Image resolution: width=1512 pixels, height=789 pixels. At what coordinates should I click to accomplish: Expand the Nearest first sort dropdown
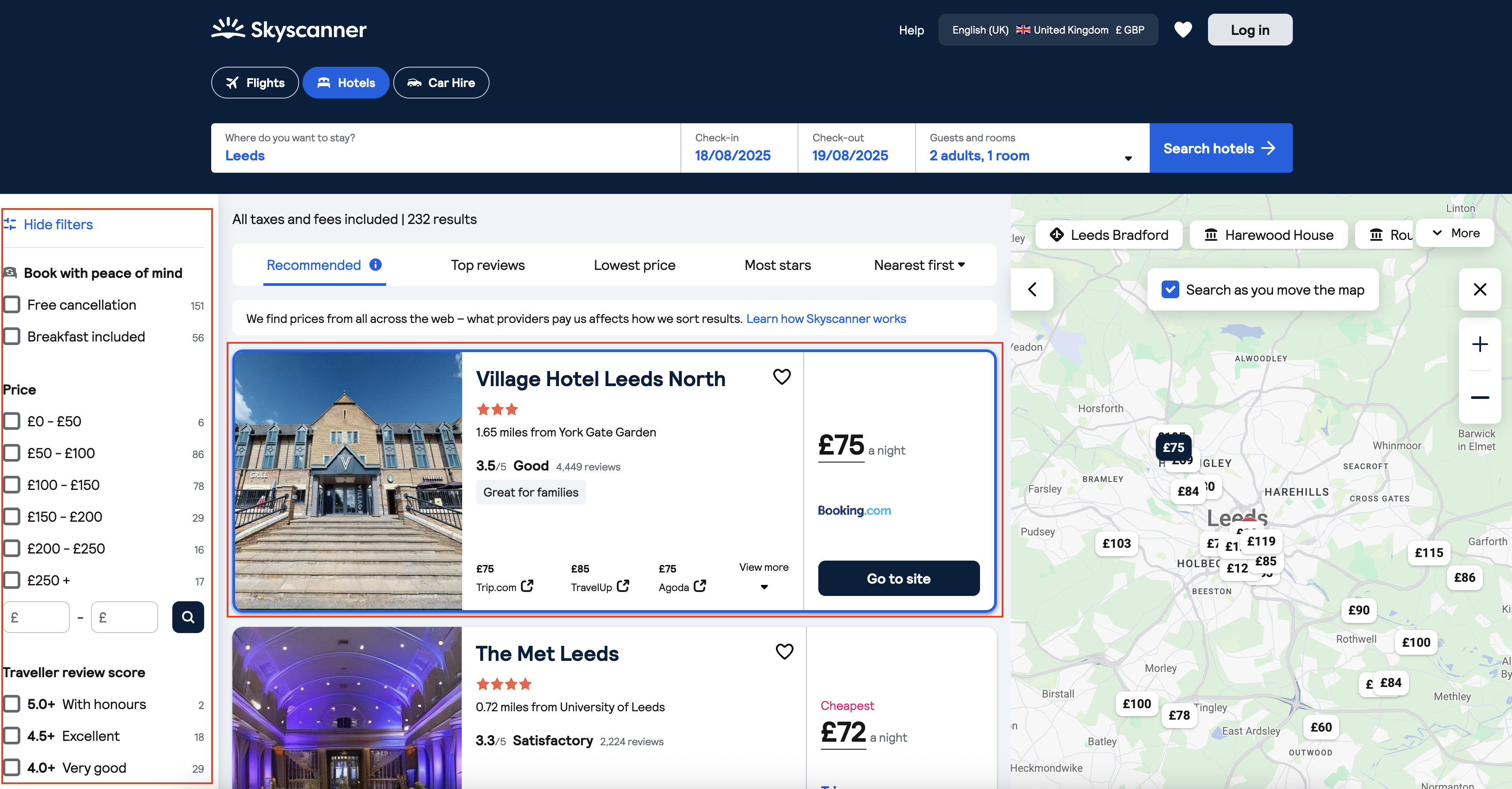click(919, 265)
